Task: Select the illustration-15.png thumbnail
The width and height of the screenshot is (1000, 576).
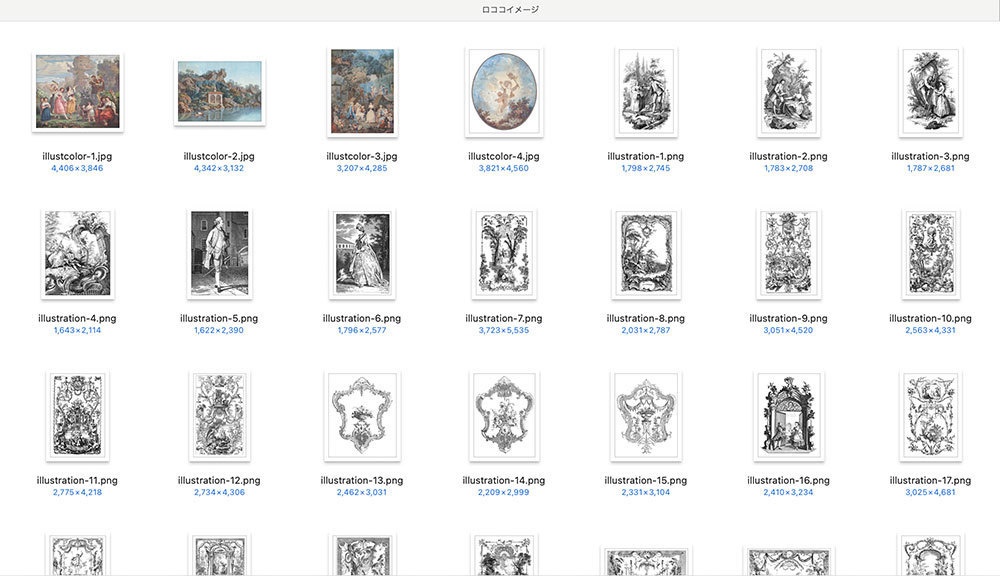Action: tap(646, 416)
